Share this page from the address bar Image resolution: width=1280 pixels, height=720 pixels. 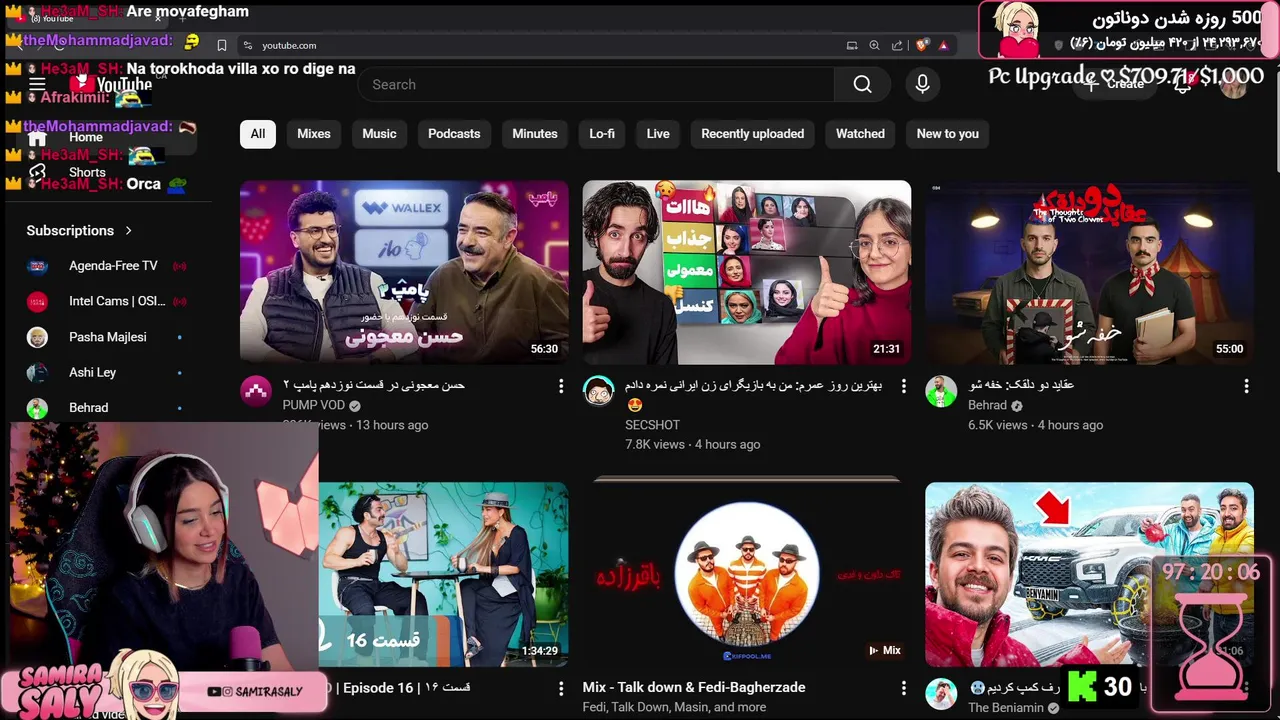(897, 45)
